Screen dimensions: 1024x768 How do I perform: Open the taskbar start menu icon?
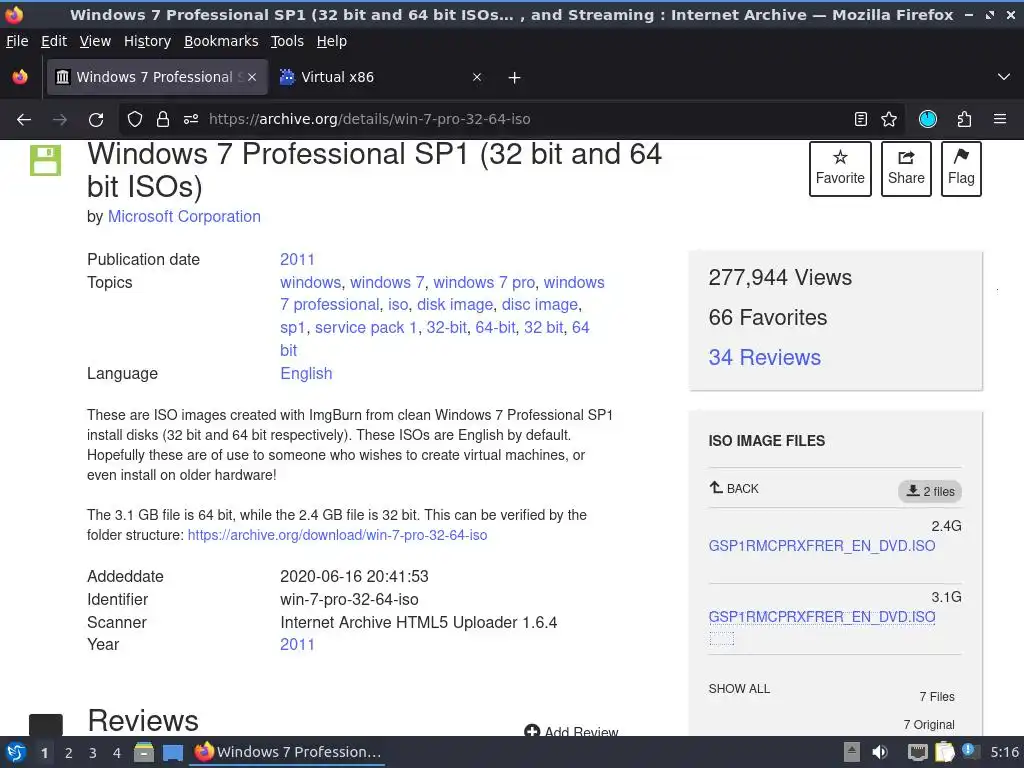[16, 752]
